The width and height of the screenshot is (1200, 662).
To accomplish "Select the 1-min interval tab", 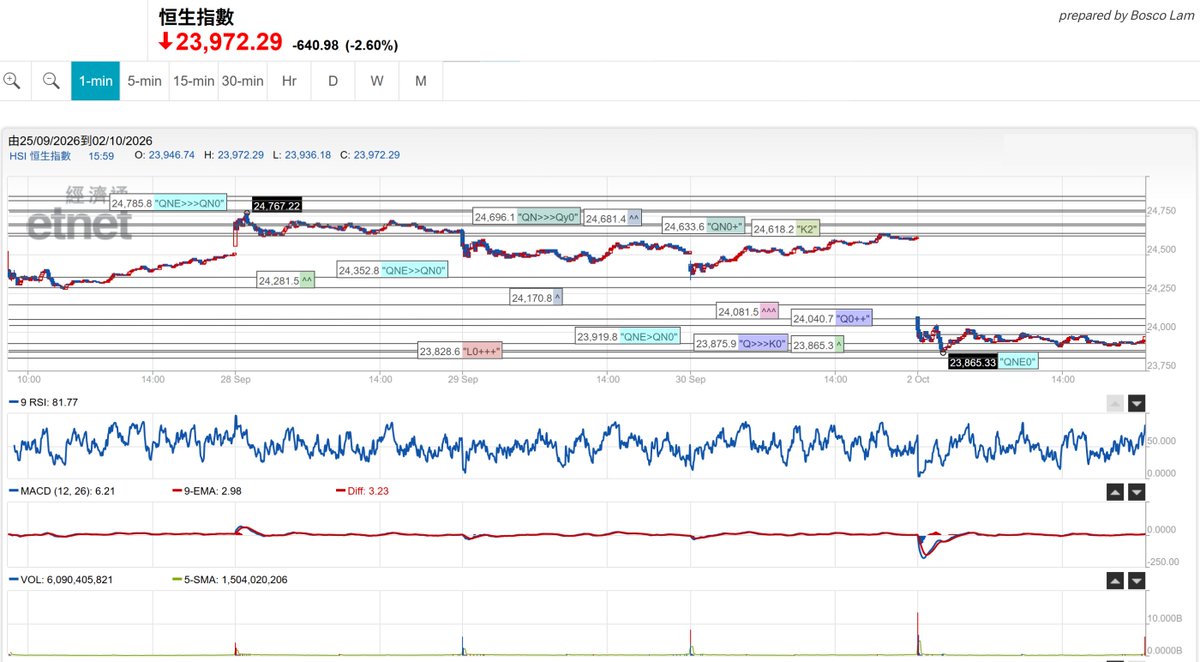I will tap(96, 81).
